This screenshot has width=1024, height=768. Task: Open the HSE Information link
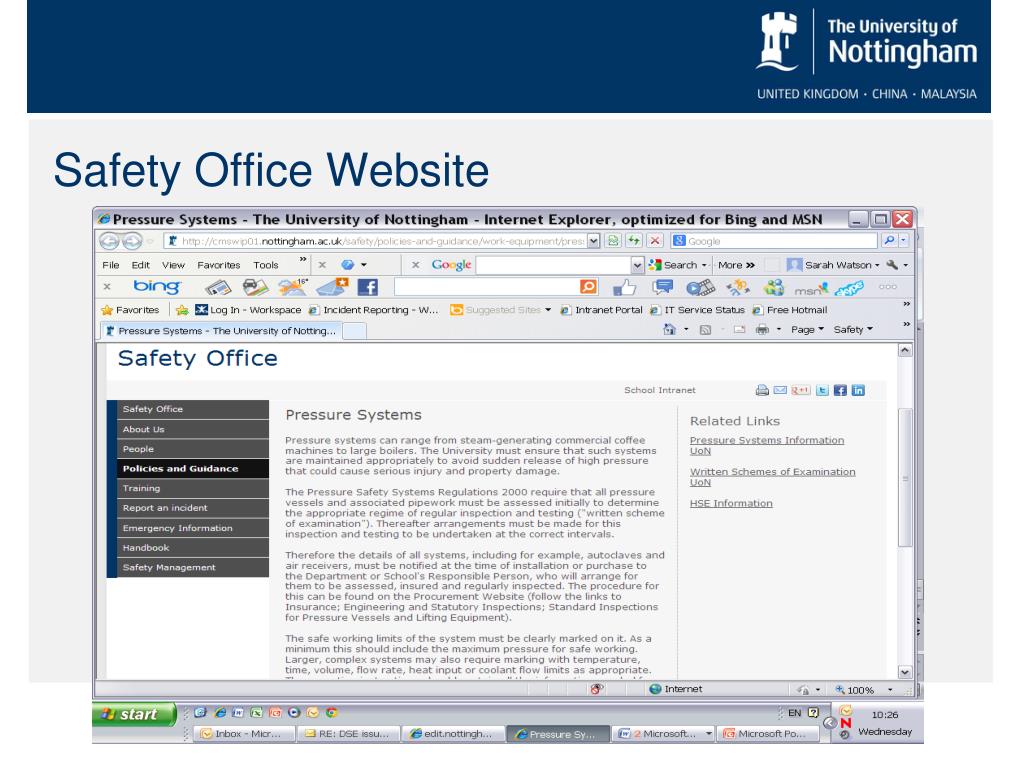[x=731, y=504]
